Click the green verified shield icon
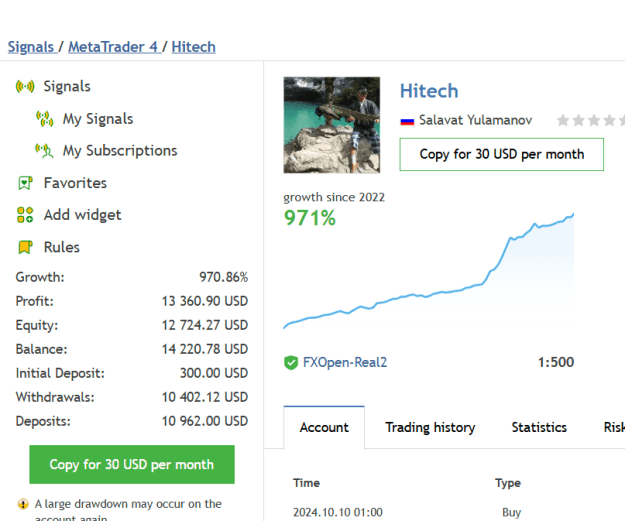 (291, 362)
